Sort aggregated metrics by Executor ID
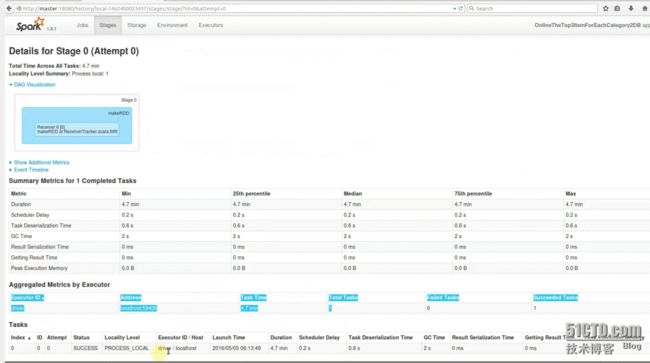 (x=27, y=298)
